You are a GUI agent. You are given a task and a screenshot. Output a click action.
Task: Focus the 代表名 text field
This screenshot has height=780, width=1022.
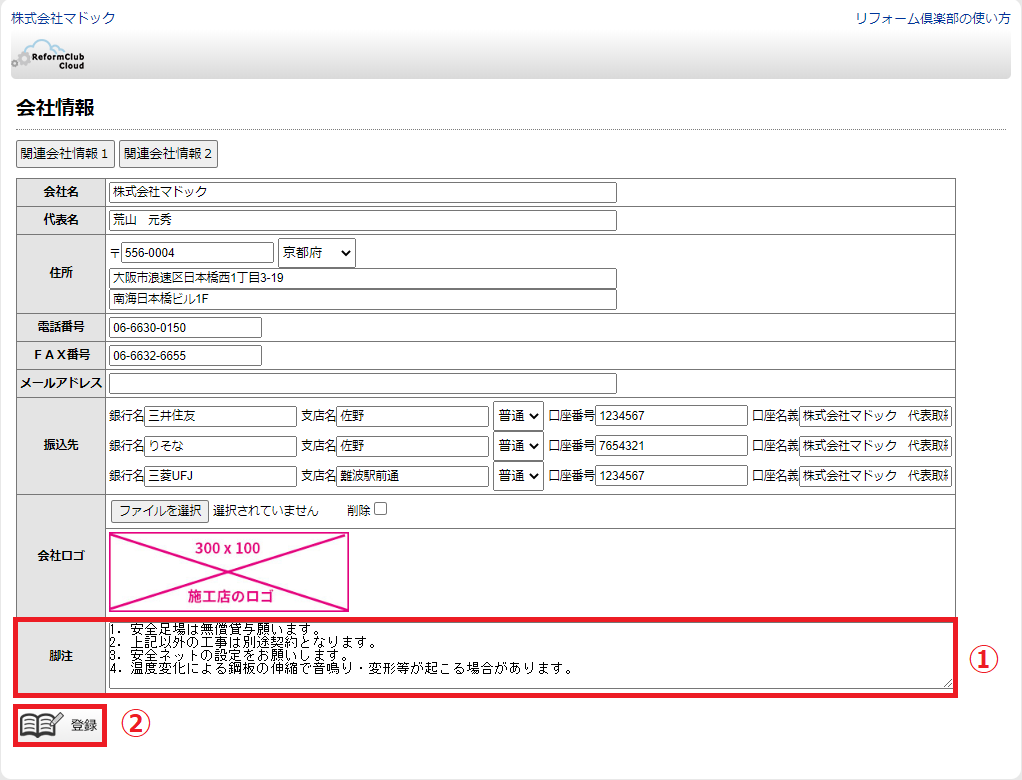pos(362,220)
